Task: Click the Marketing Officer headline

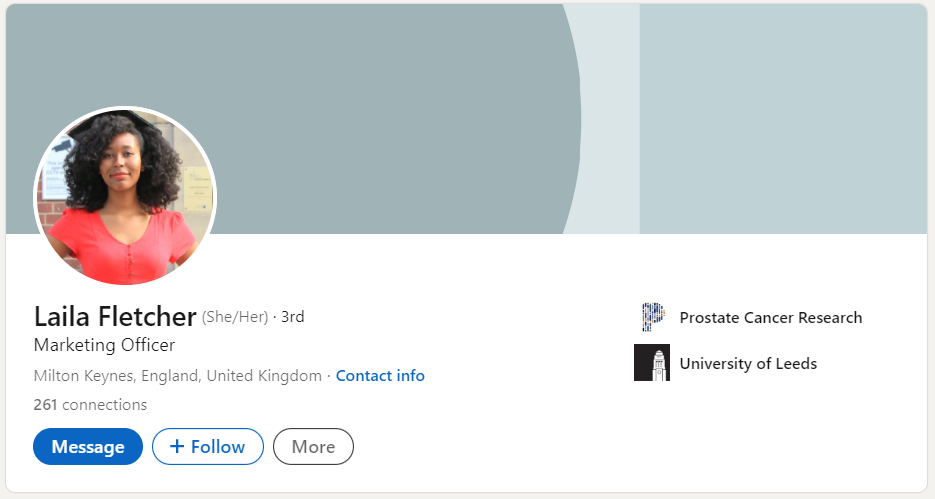Action: coord(104,345)
